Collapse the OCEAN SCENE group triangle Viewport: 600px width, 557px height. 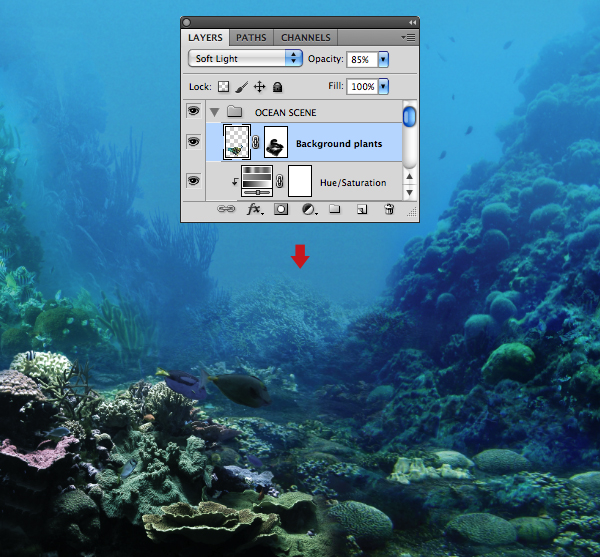point(214,112)
